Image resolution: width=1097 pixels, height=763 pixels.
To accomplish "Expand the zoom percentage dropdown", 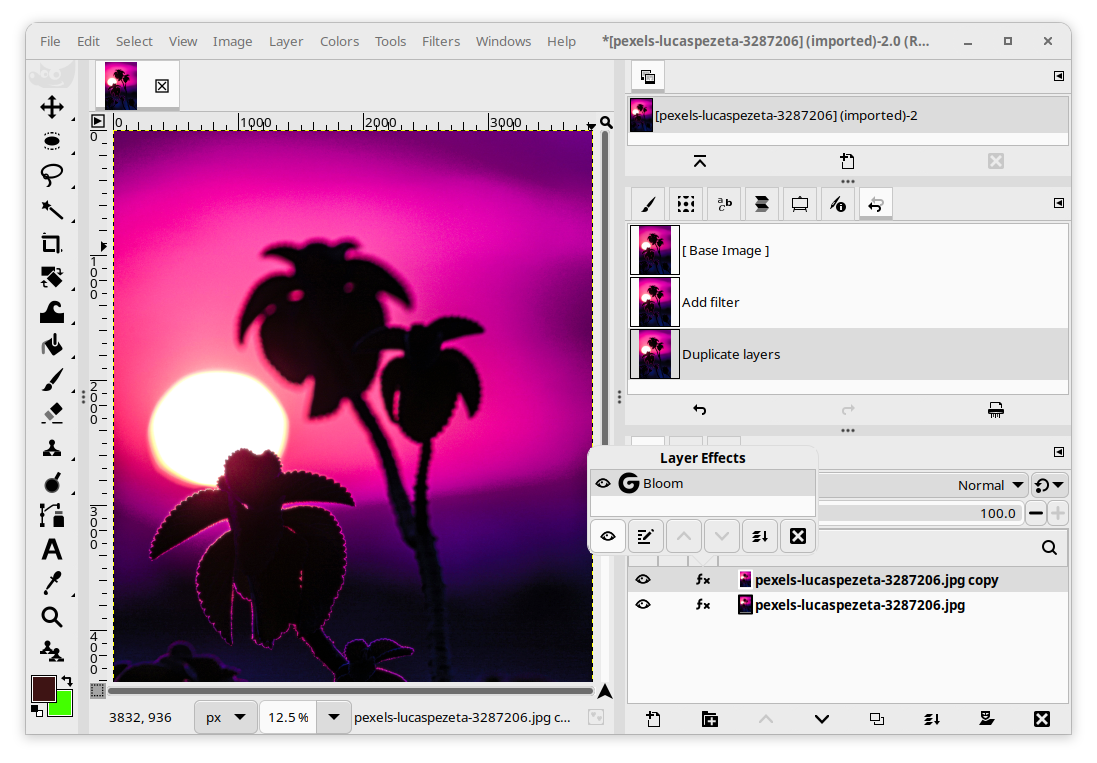I will 334,717.
